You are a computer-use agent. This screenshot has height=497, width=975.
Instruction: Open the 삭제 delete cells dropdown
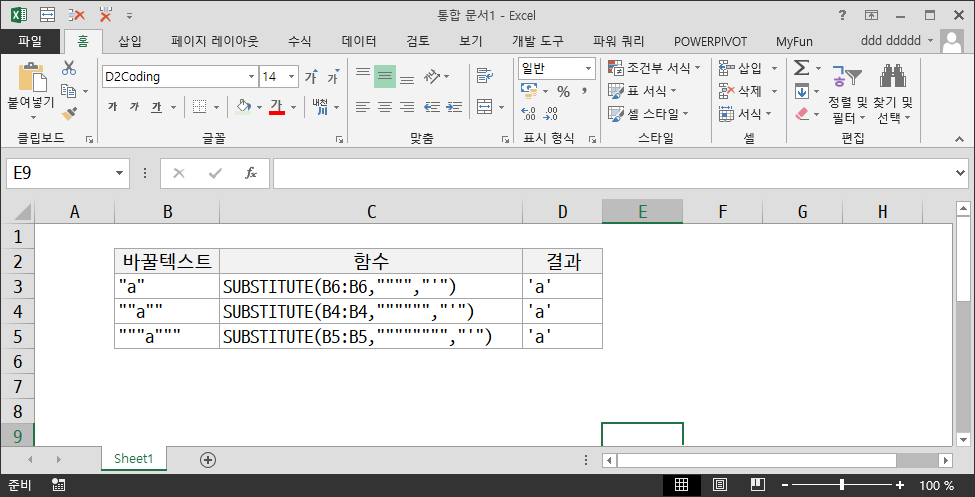[x=774, y=91]
